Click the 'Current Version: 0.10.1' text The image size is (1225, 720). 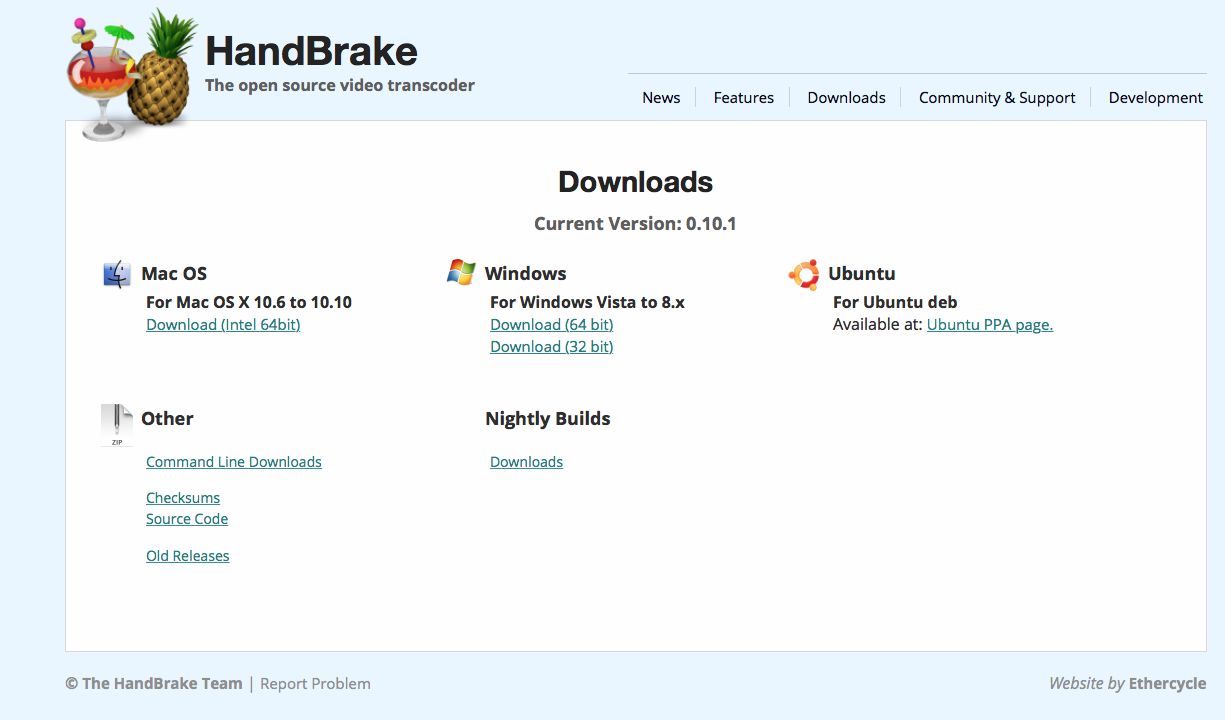(636, 224)
